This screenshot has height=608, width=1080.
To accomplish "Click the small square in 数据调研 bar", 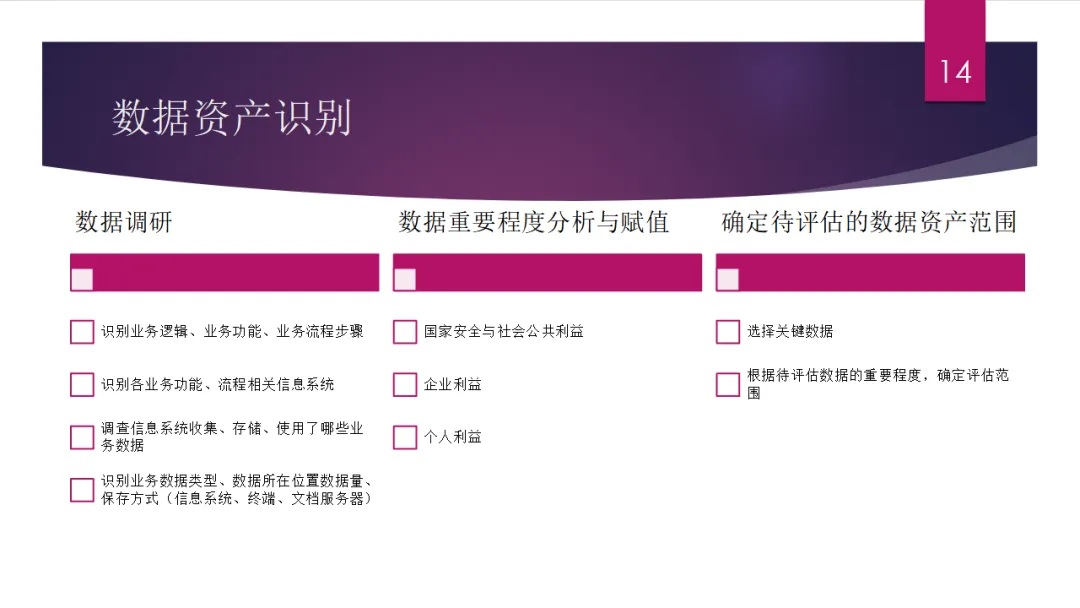I will click(x=82, y=280).
